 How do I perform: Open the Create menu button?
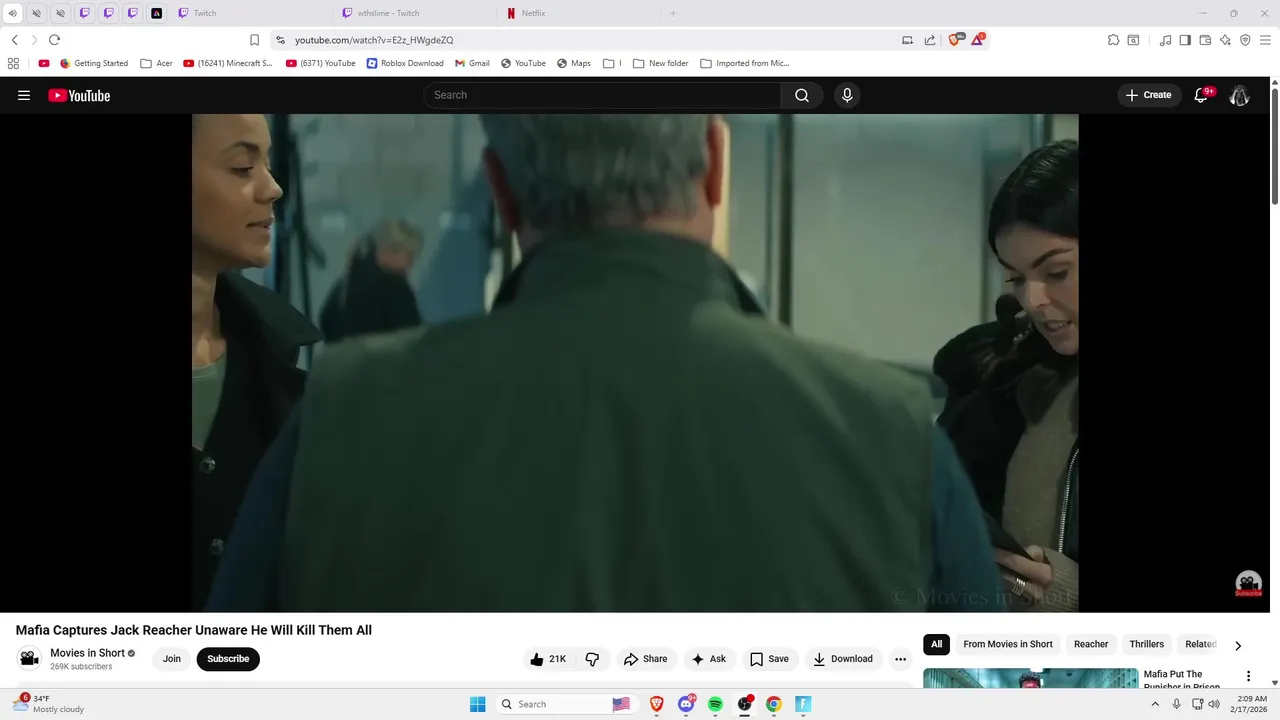1148,95
